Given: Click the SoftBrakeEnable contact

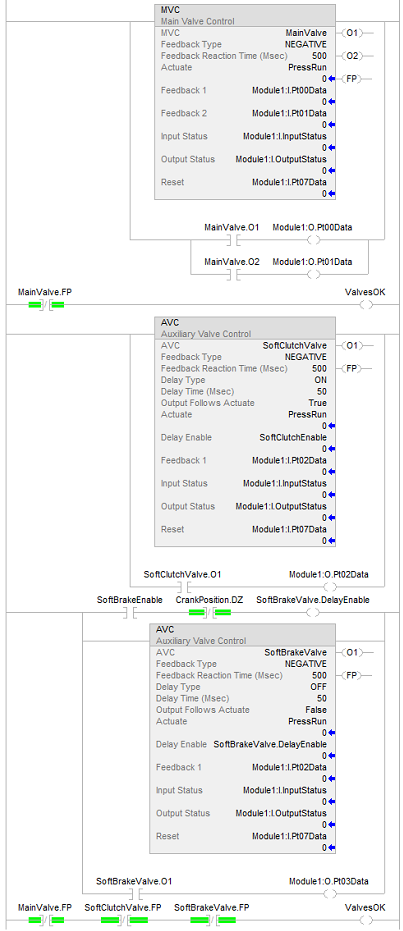Looking at the screenshot, I should [130, 613].
